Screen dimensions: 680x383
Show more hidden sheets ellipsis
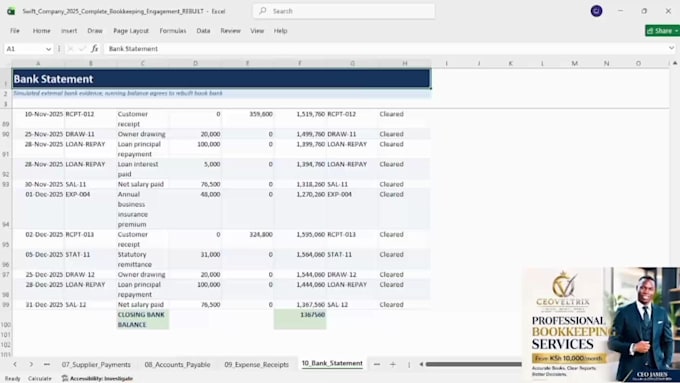point(47,364)
